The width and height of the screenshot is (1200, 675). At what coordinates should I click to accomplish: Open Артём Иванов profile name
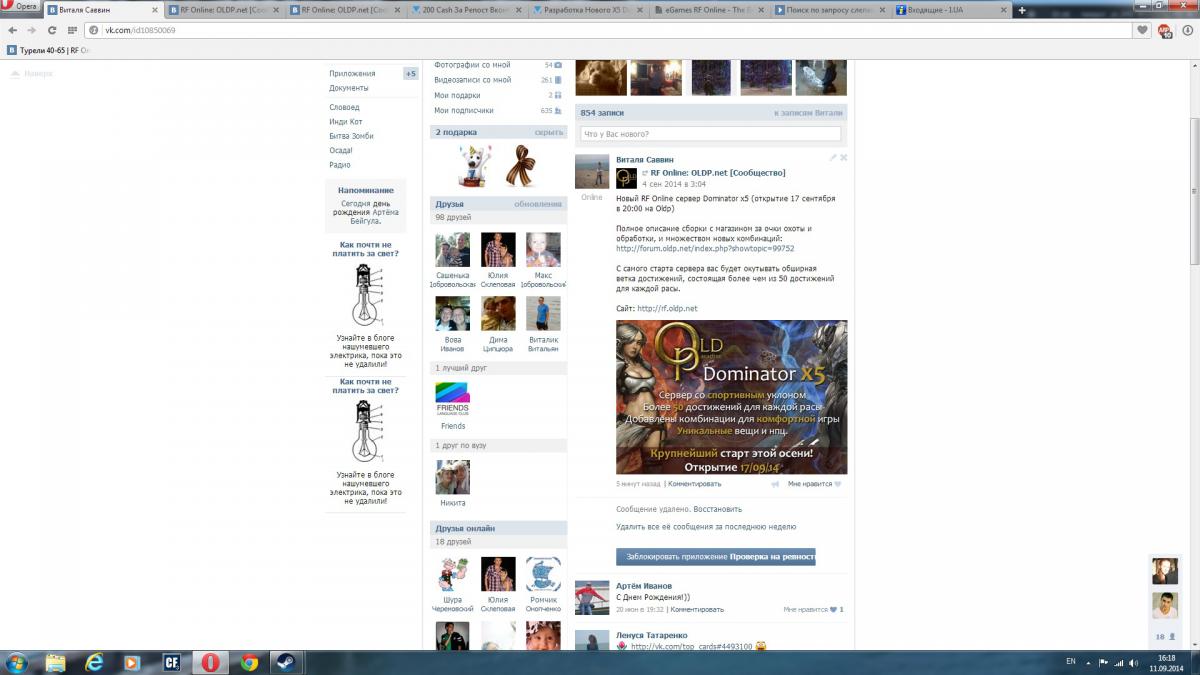coord(644,586)
